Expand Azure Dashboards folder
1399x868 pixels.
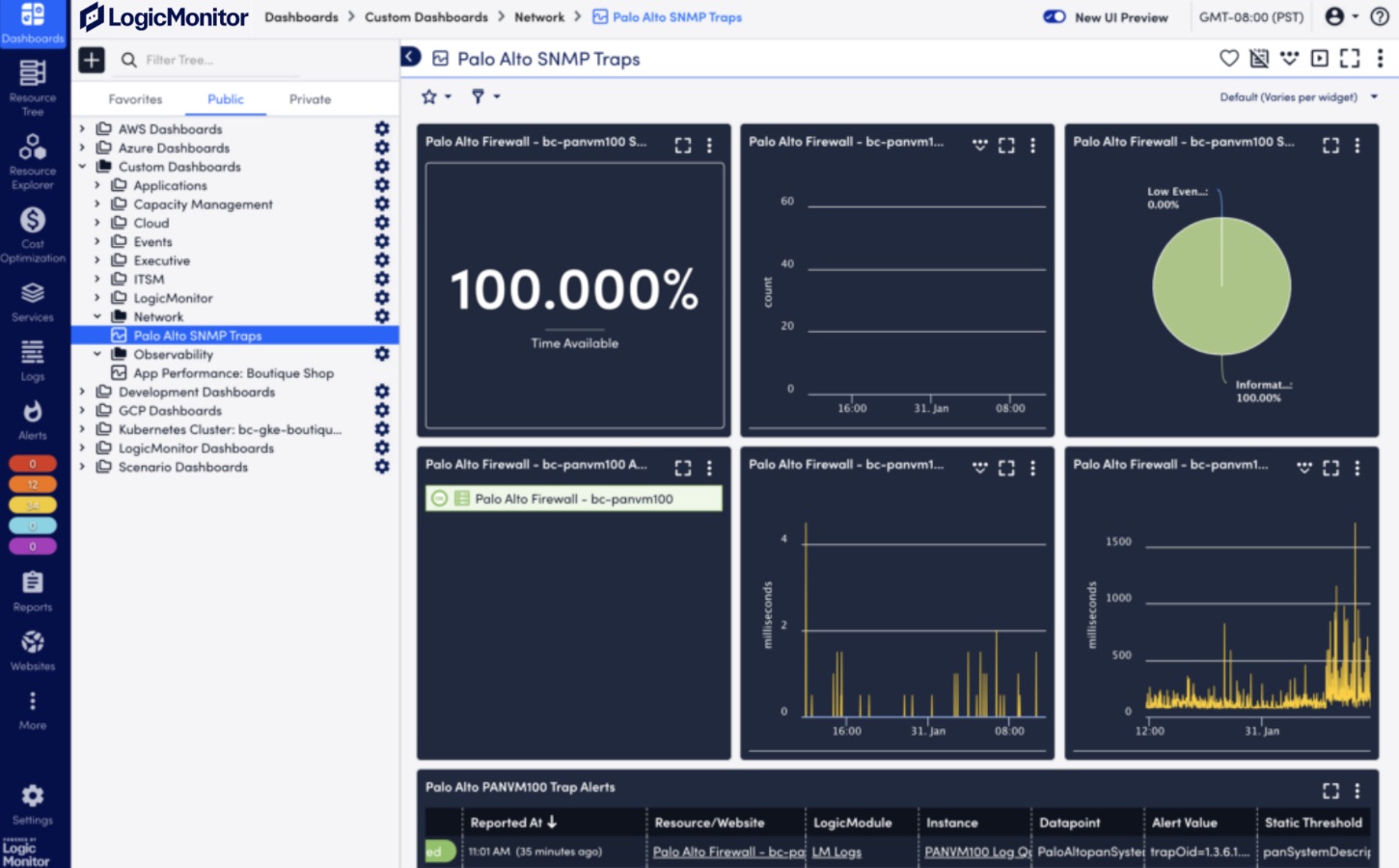pos(82,148)
